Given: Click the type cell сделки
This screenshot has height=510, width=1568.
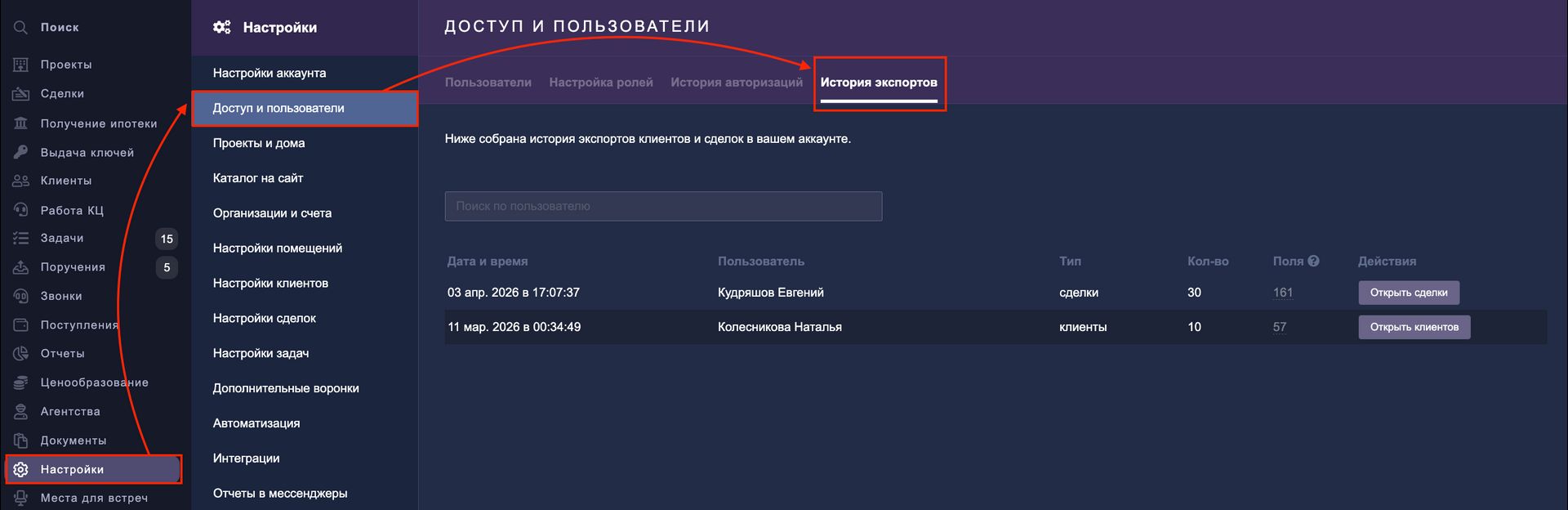Looking at the screenshot, I should coord(1079,293).
